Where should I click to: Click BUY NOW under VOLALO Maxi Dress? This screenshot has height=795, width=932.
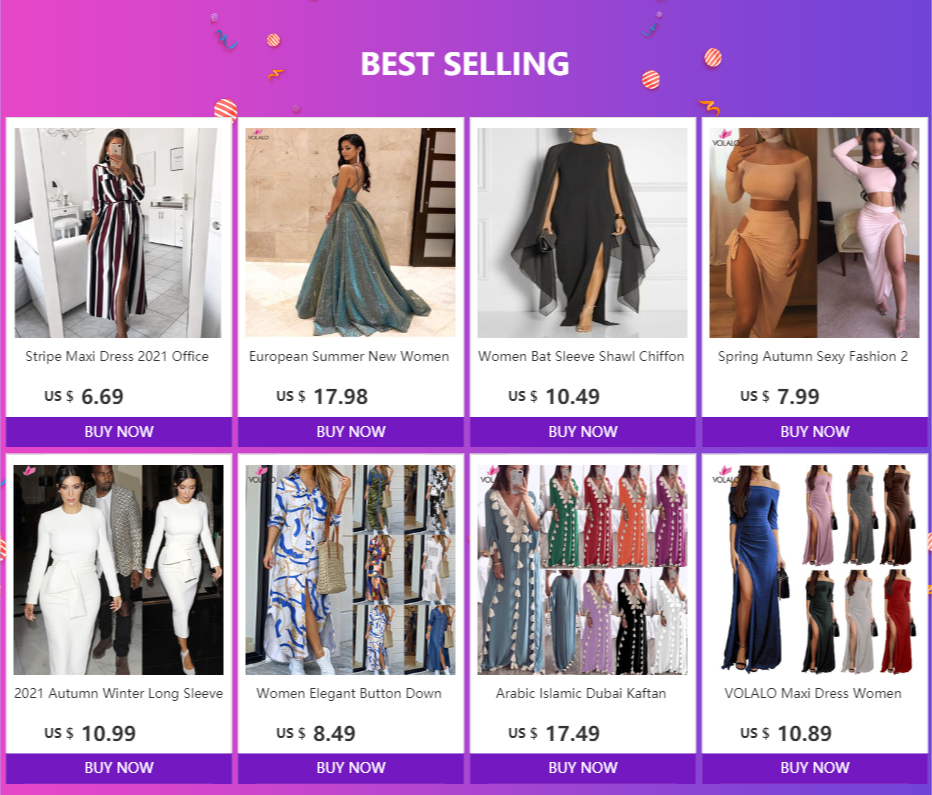pyautogui.click(x=814, y=768)
